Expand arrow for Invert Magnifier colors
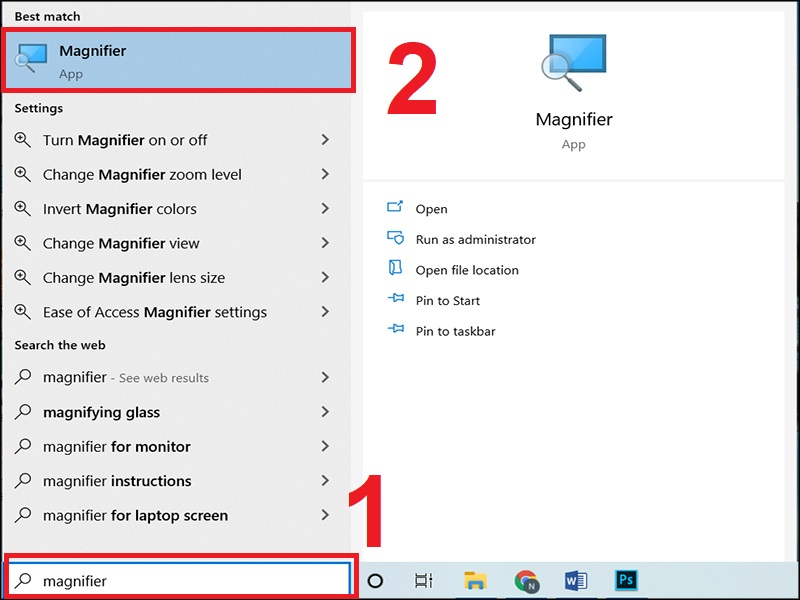Viewport: 800px width, 600px height. coord(325,208)
